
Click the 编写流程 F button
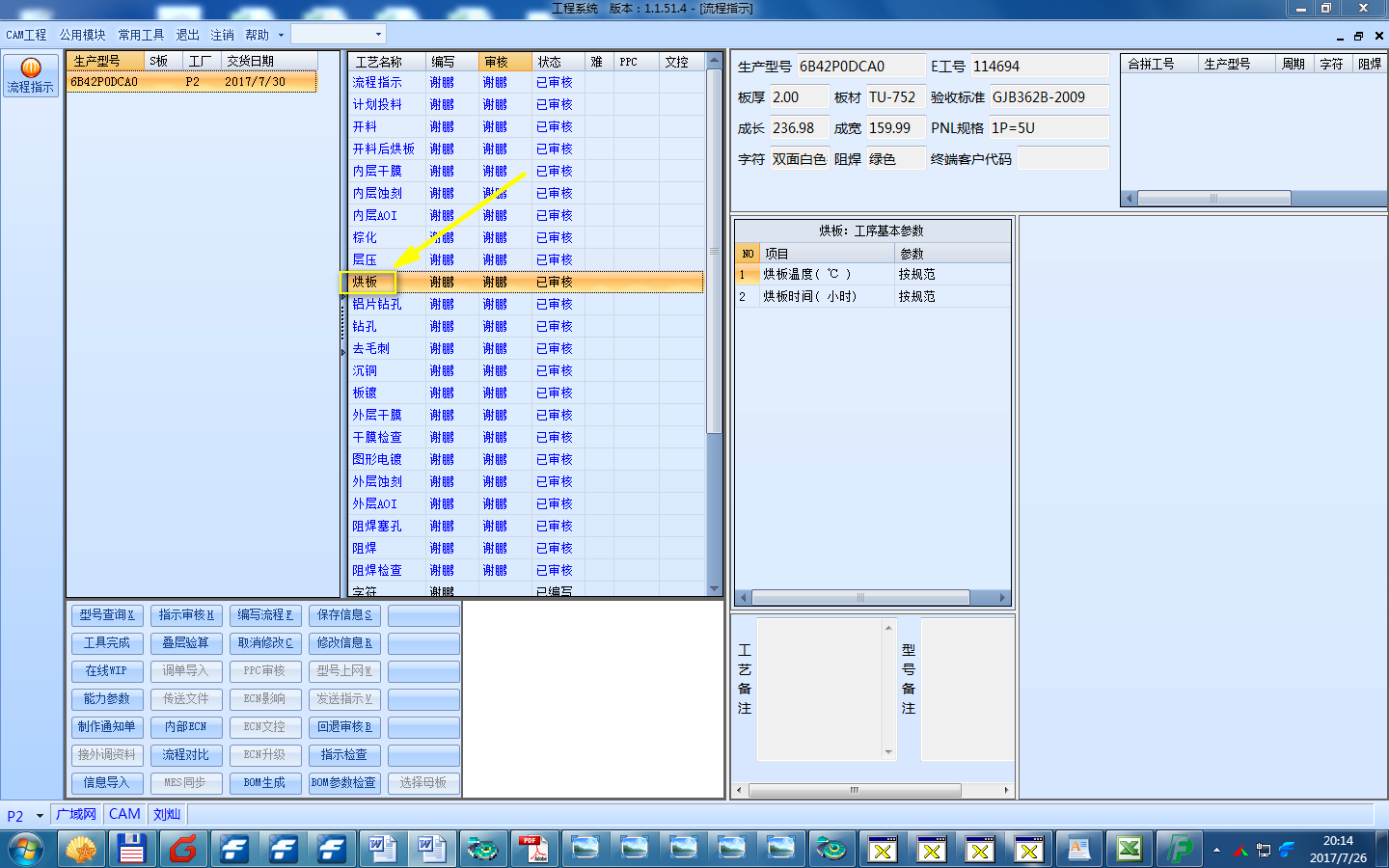[x=265, y=615]
